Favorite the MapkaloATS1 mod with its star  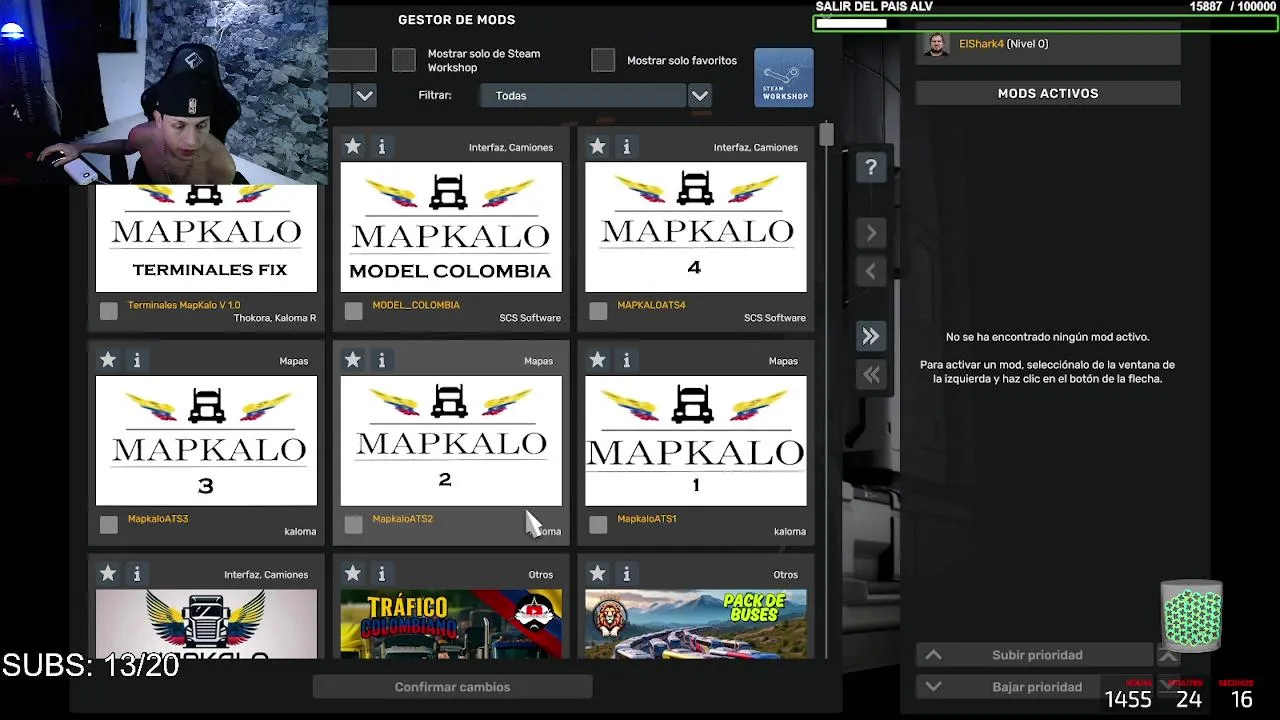[x=598, y=360]
